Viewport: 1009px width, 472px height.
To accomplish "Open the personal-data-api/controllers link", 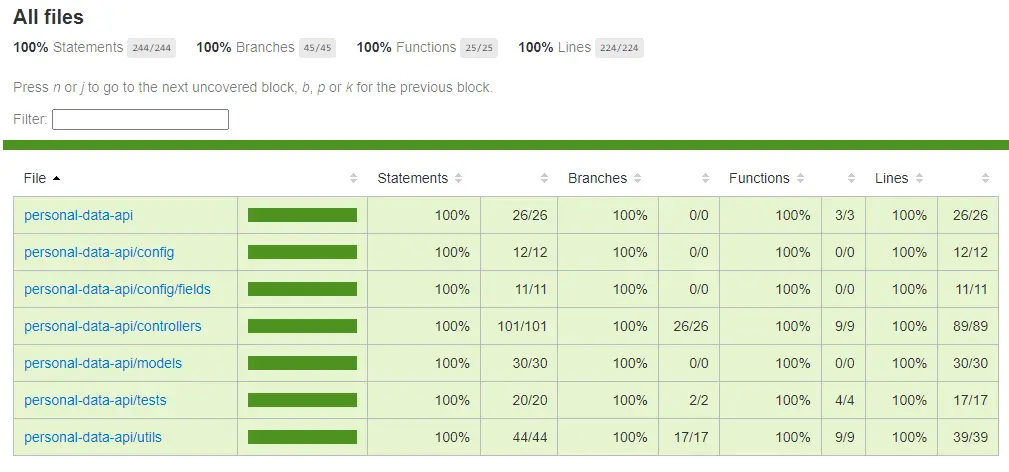I will point(113,326).
